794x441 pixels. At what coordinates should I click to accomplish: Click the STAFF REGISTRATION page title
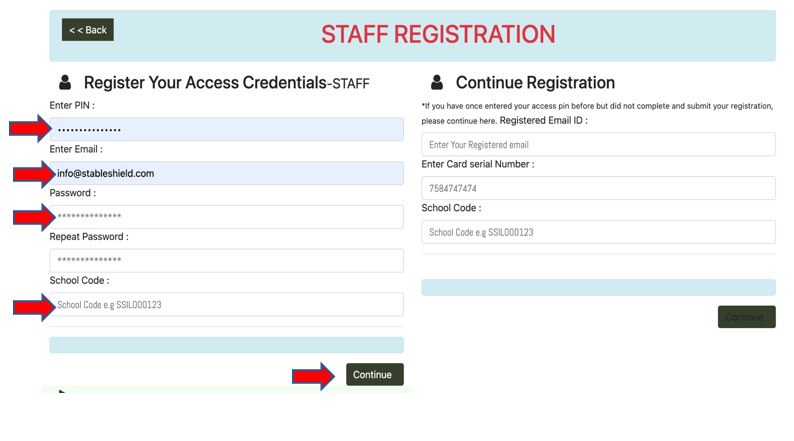coord(438,34)
